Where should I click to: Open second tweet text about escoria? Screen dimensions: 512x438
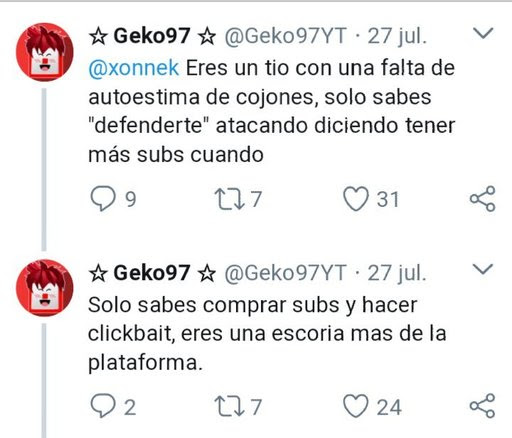tap(267, 334)
